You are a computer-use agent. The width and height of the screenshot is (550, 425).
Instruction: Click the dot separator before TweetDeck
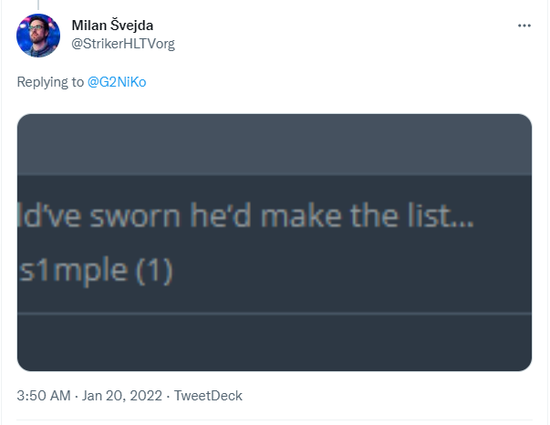point(168,396)
